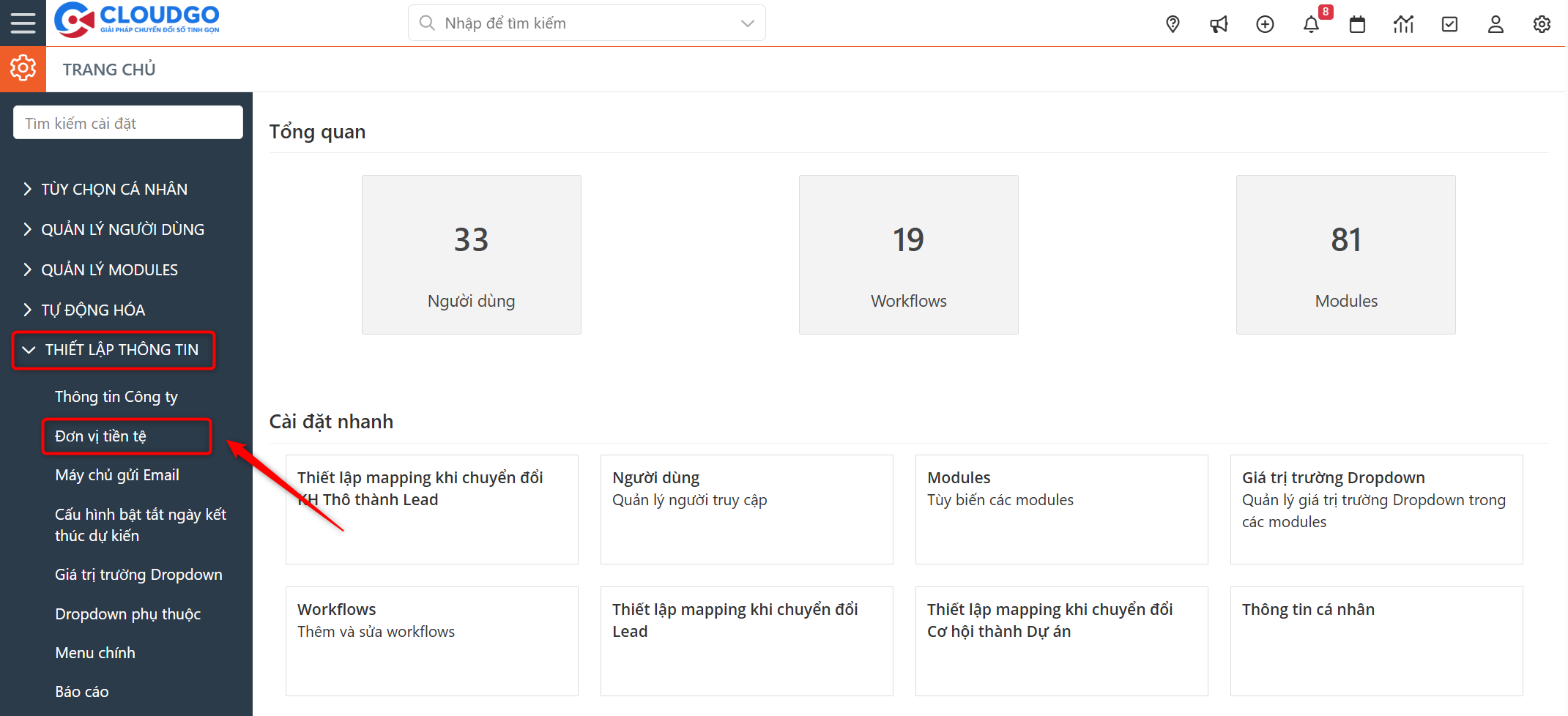Select Đơn vị tiền tệ menu item

(x=100, y=436)
